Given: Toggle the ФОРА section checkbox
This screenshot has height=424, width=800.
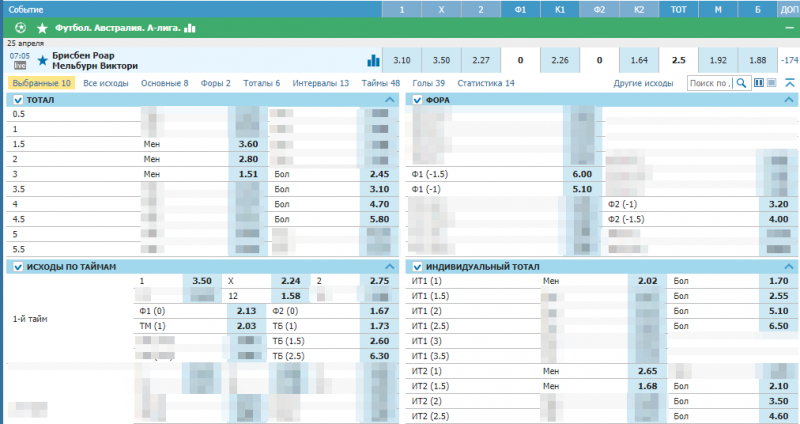Looking at the screenshot, I should coord(417,101).
